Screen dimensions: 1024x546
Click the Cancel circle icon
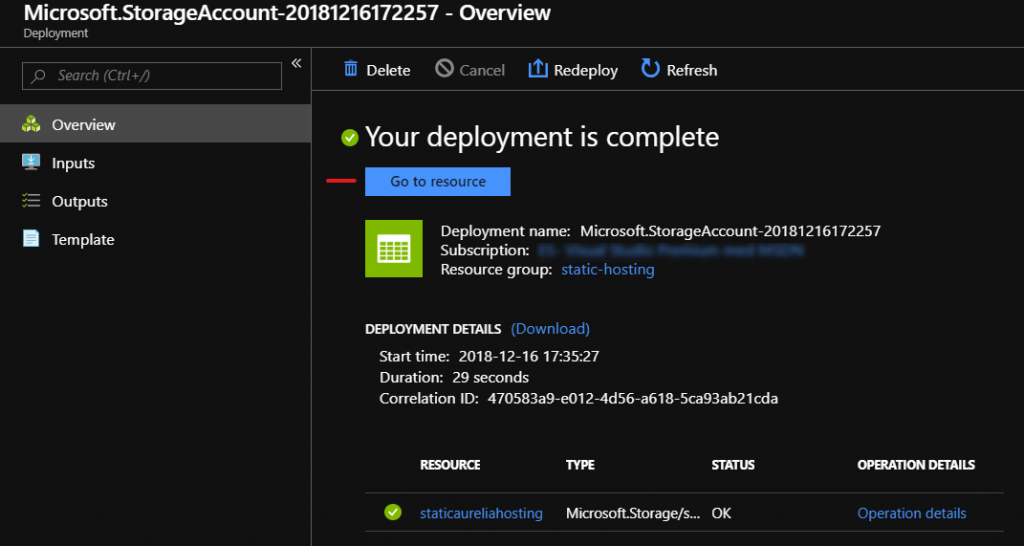444,69
